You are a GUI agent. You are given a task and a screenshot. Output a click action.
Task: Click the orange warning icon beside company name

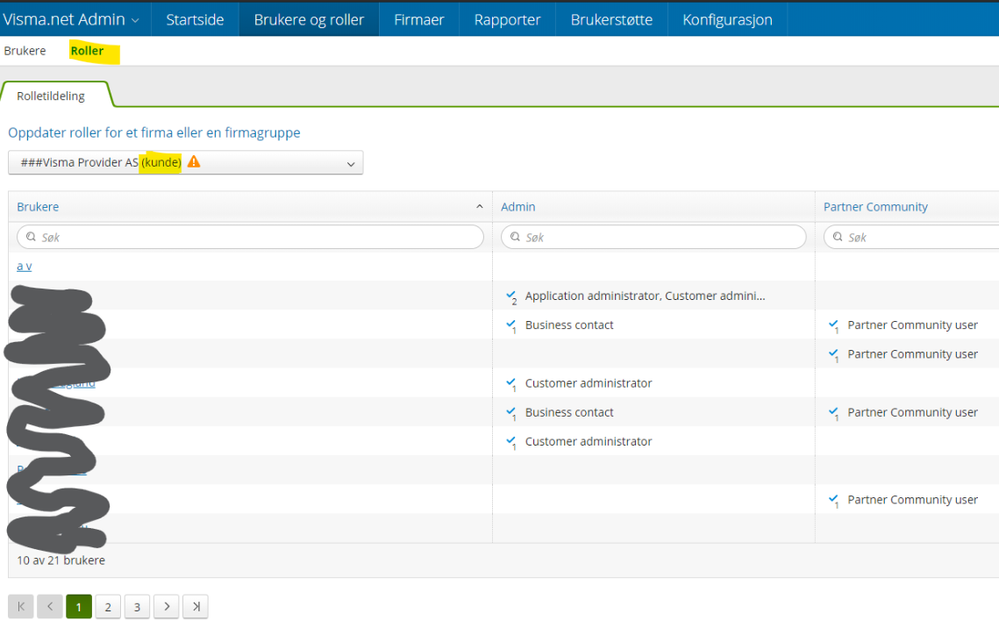194,162
